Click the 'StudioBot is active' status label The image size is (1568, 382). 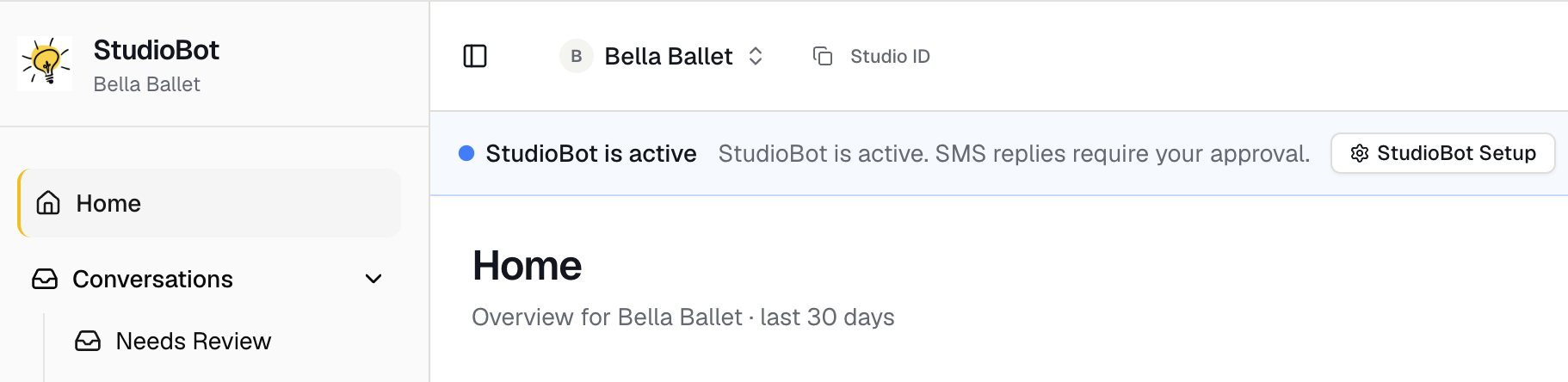coord(591,153)
